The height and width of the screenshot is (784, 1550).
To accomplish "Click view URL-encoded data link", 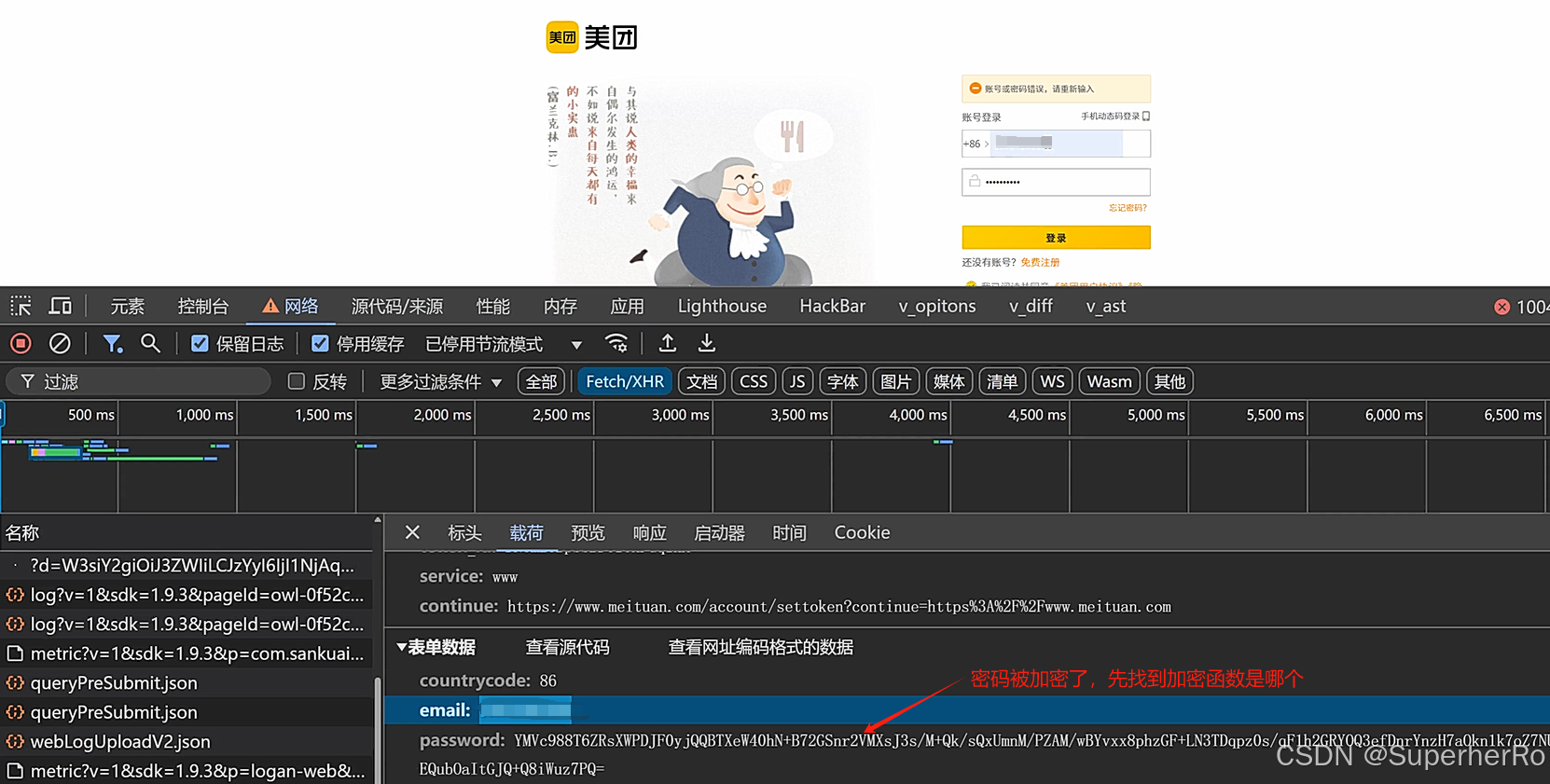I will click(x=760, y=647).
